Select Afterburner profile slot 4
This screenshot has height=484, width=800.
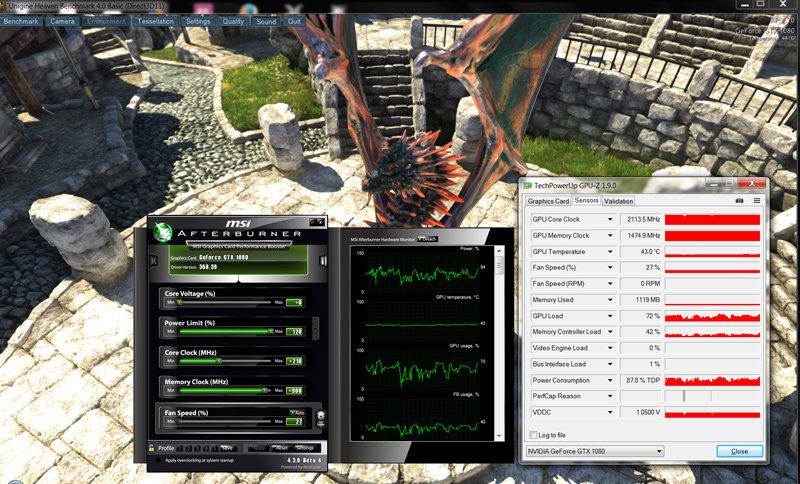(206, 448)
